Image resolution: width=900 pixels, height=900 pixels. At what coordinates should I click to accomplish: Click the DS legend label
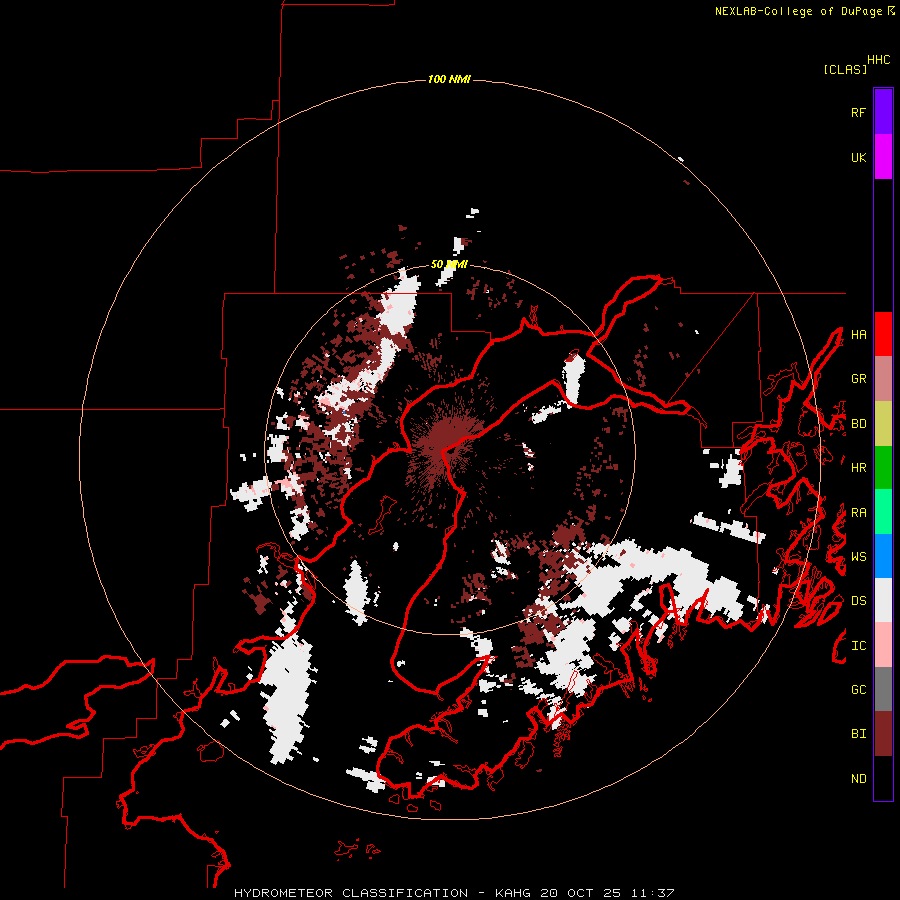[858, 601]
